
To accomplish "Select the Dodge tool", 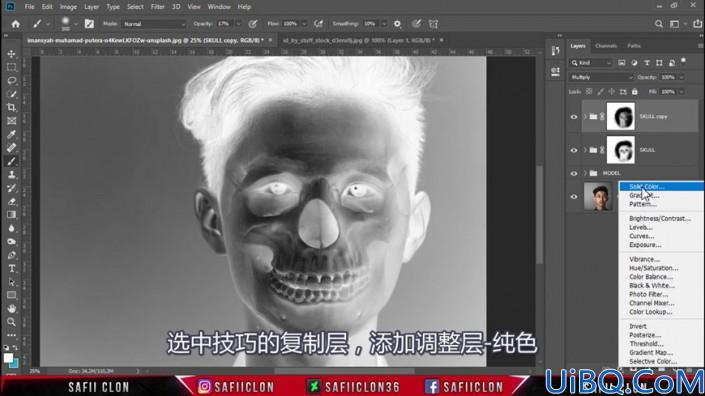I will 12,242.
